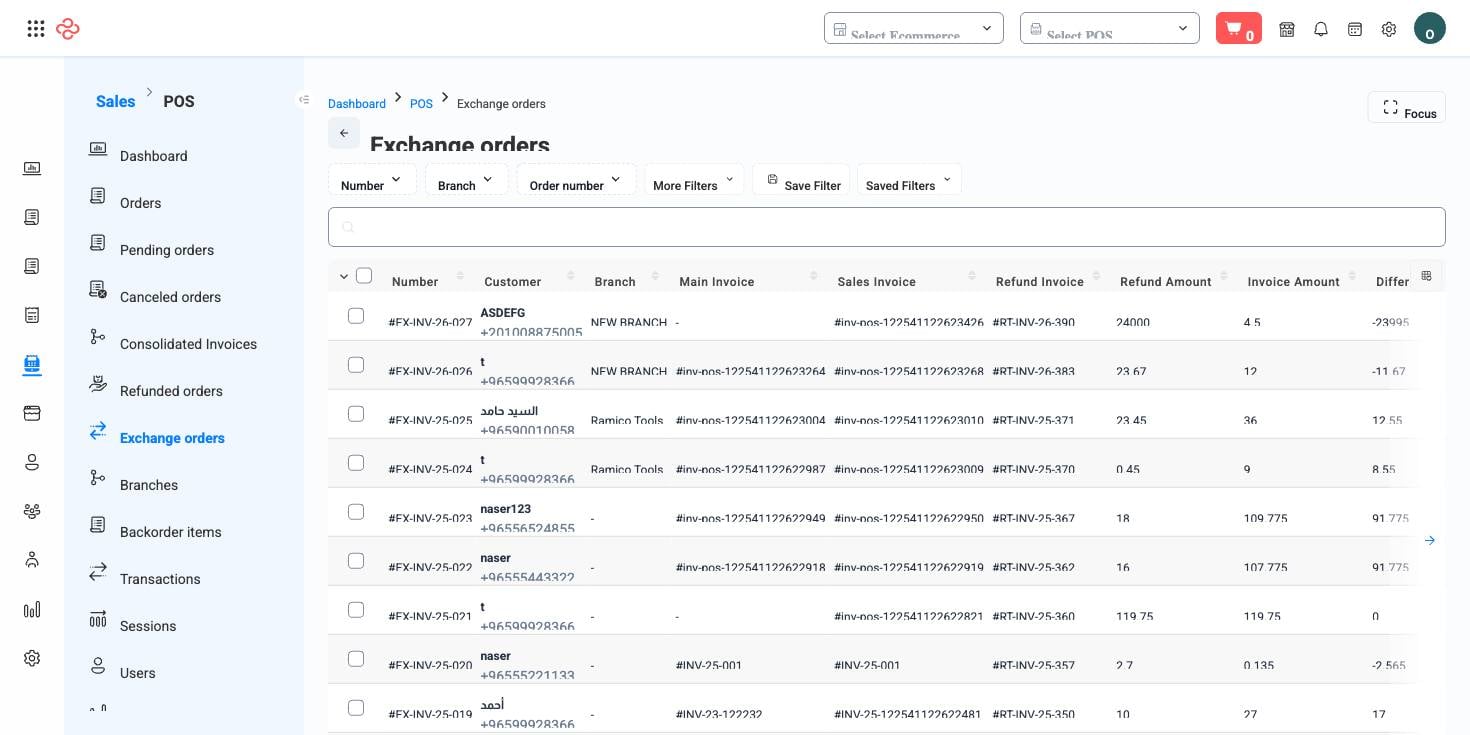Open the settings gear in top bar
This screenshot has width=1470, height=735.
tap(1389, 29)
